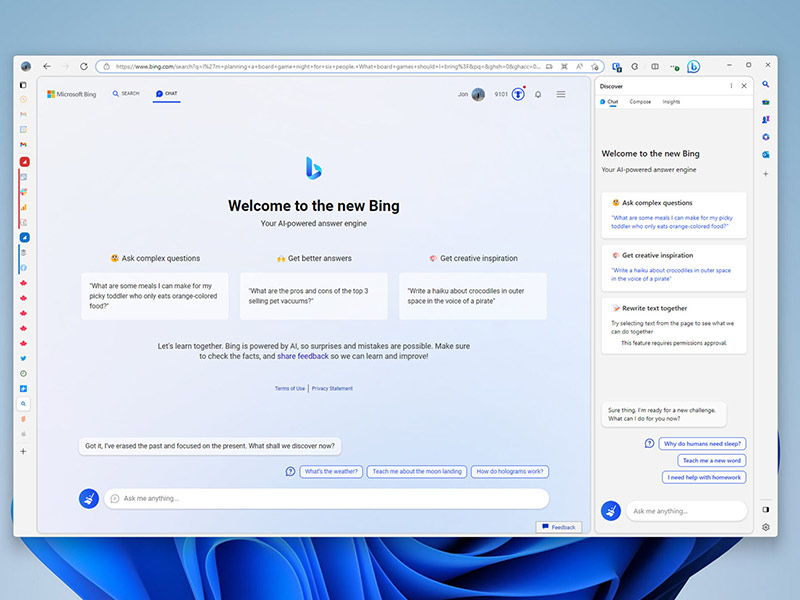
Task: Click "What's the weather?" suggestion
Action: pyautogui.click(x=331, y=471)
